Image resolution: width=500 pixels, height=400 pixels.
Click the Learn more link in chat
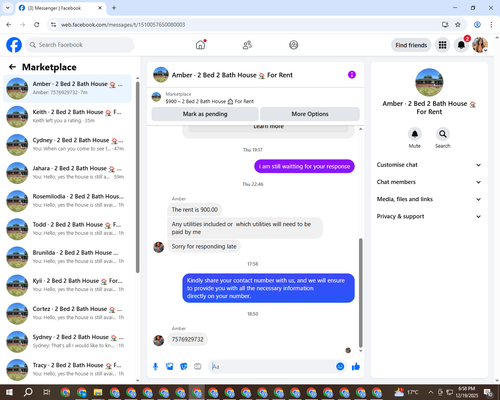pos(268,127)
